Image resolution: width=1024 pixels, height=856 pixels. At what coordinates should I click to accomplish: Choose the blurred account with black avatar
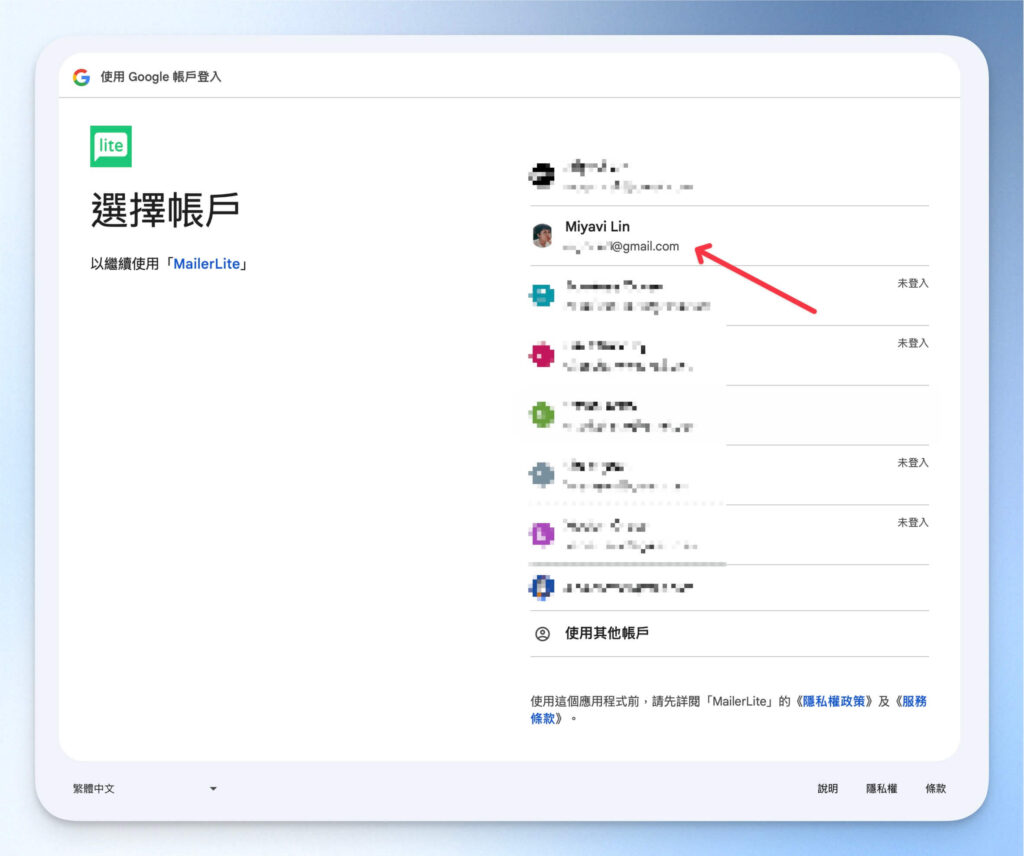point(729,176)
